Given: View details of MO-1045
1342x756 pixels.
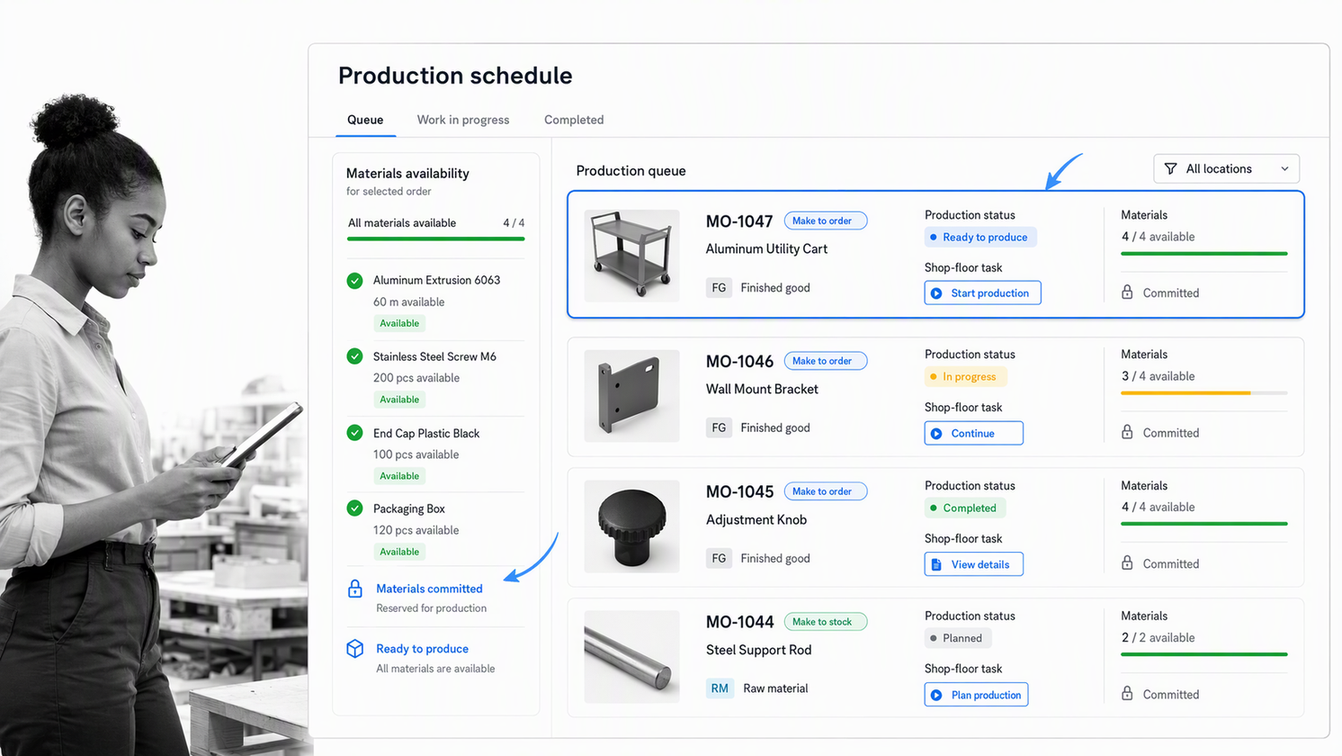Looking at the screenshot, I should click(x=974, y=565).
